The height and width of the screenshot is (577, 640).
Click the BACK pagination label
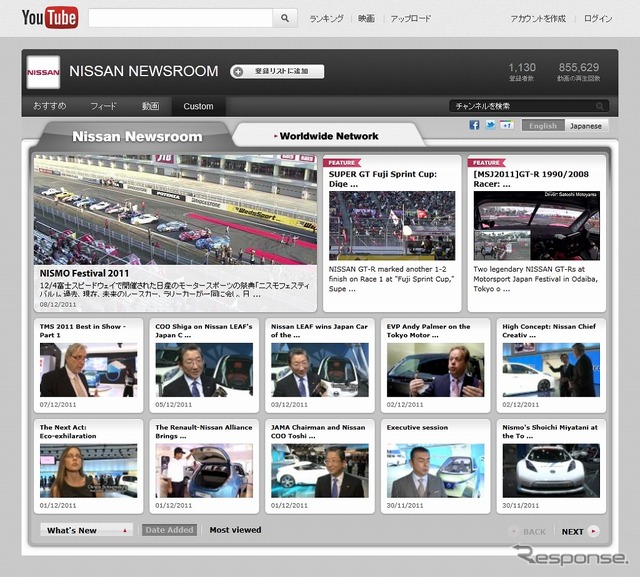pyautogui.click(x=534, y=532)
